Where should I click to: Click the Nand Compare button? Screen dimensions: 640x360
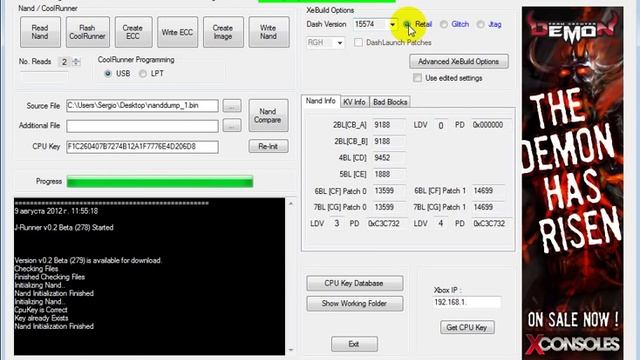pos(268,116)
